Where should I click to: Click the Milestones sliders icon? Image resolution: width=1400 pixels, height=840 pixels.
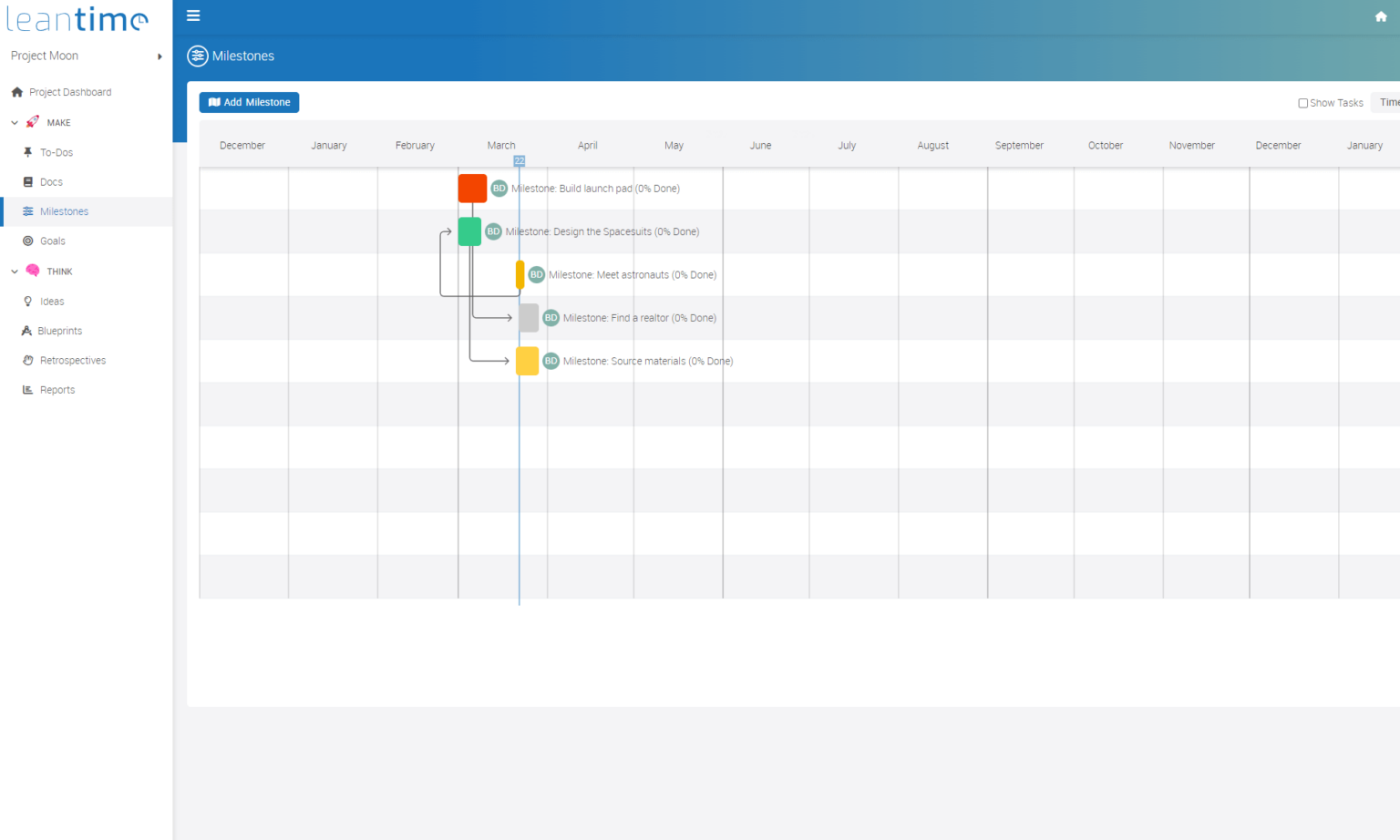tap(26, 210)
